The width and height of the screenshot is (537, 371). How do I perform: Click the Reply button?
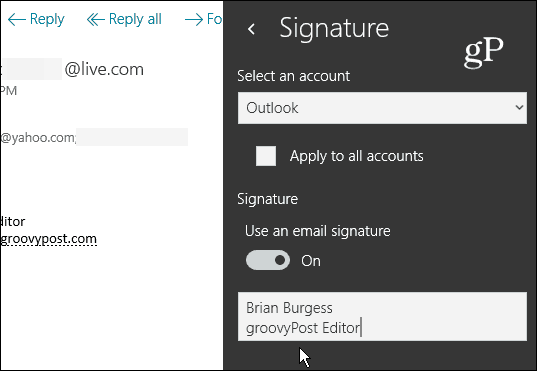coord(36,19)
